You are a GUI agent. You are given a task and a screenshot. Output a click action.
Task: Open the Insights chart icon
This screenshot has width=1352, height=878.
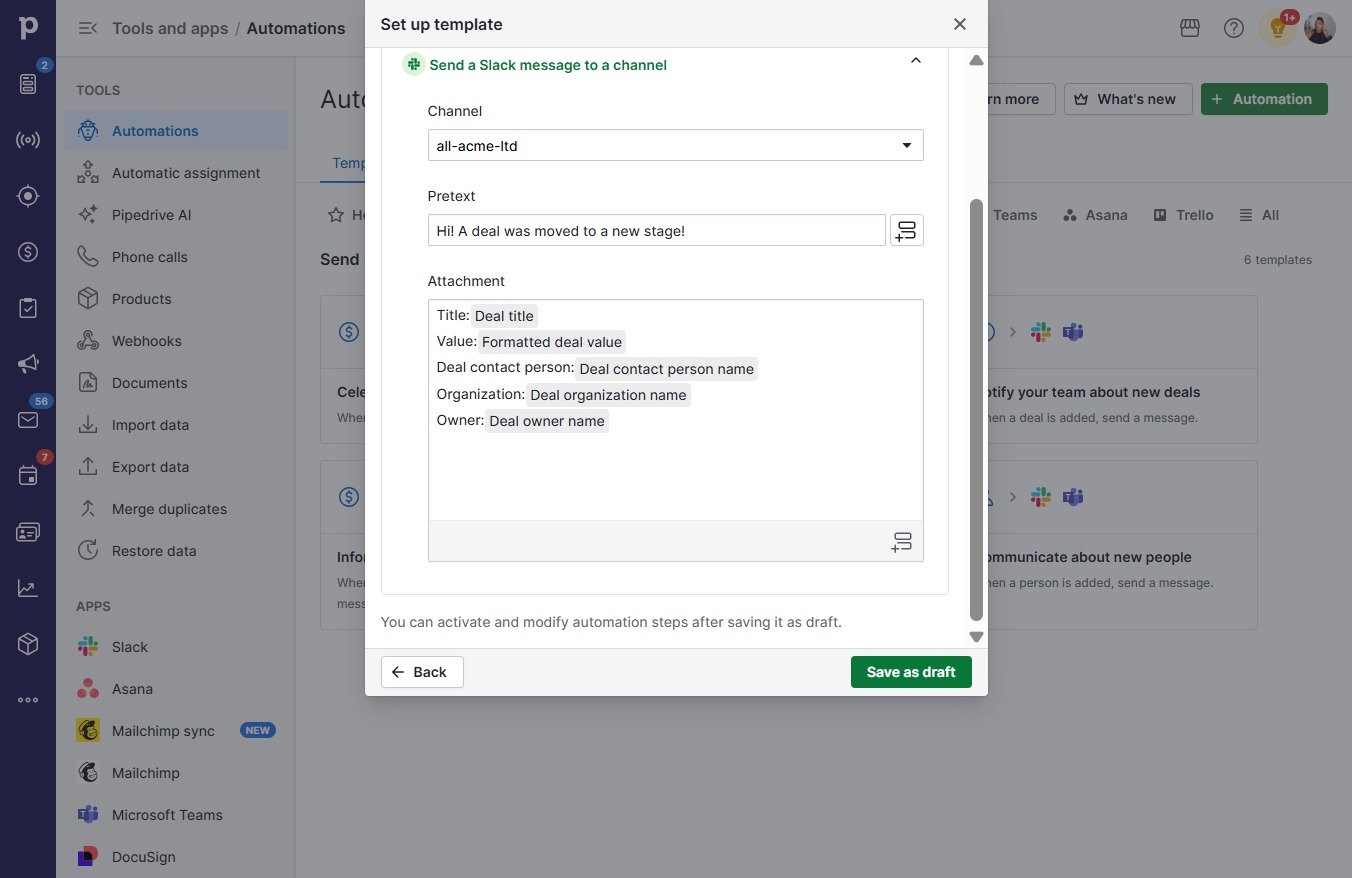[28, 588]
